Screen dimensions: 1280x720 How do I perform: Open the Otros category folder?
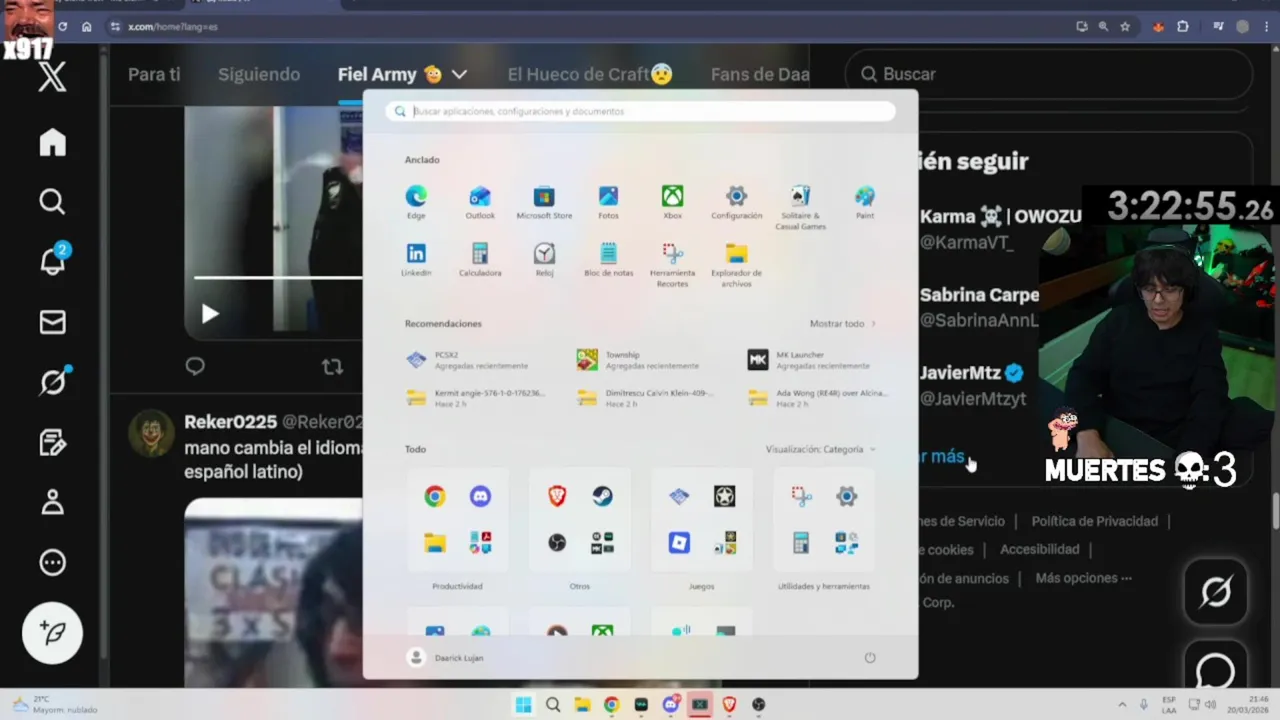click(579, 520)
